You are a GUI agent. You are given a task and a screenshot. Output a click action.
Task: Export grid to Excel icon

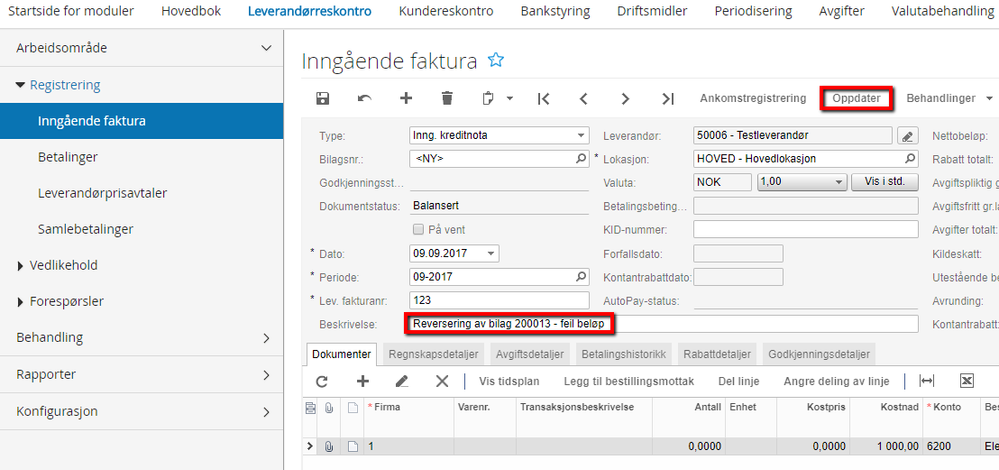[967, 381]
